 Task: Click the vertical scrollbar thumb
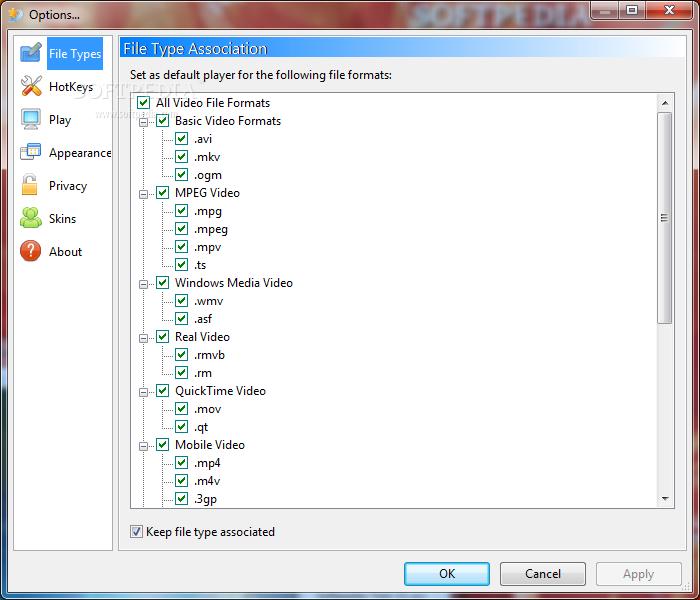coord(665,218)
